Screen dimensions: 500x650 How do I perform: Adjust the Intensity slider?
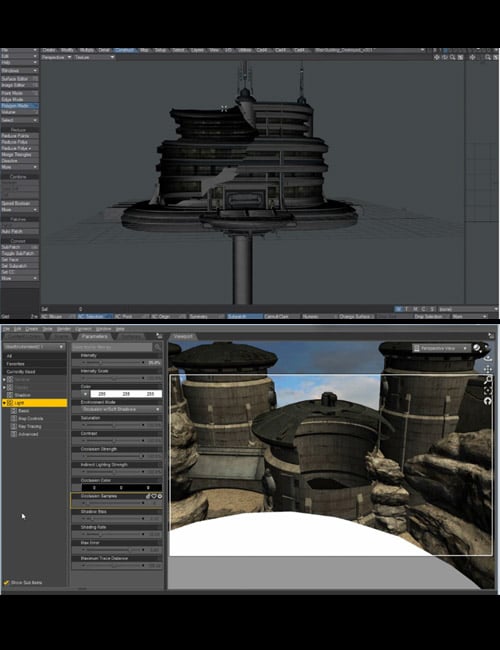113,363
